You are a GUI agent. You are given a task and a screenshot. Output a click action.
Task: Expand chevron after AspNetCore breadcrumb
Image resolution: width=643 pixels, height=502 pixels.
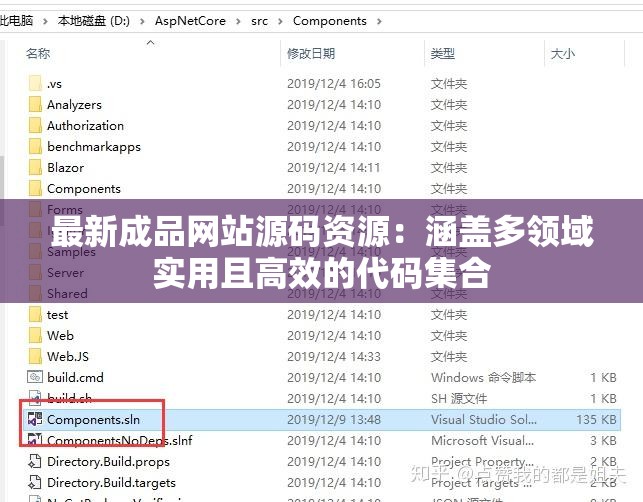point(238,21)
